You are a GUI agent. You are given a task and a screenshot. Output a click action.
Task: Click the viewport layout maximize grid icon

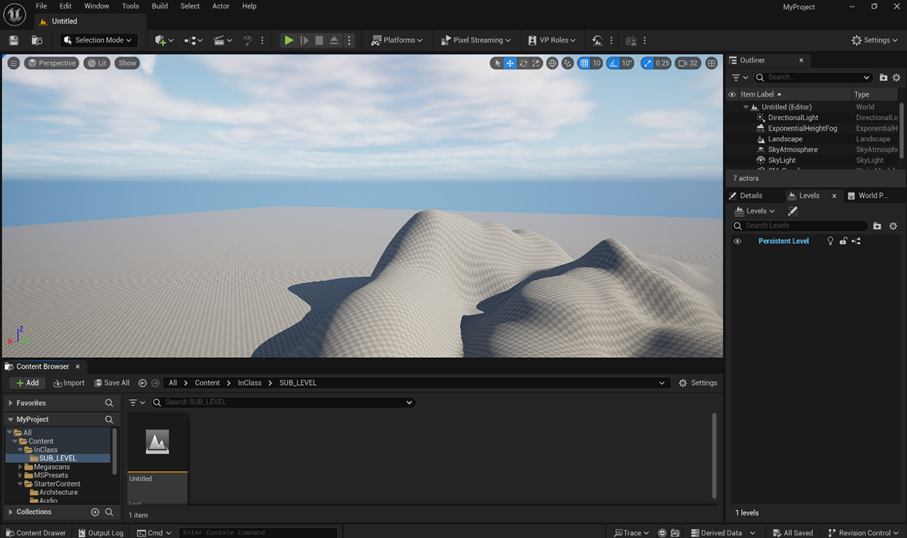[x=712, y=63]
